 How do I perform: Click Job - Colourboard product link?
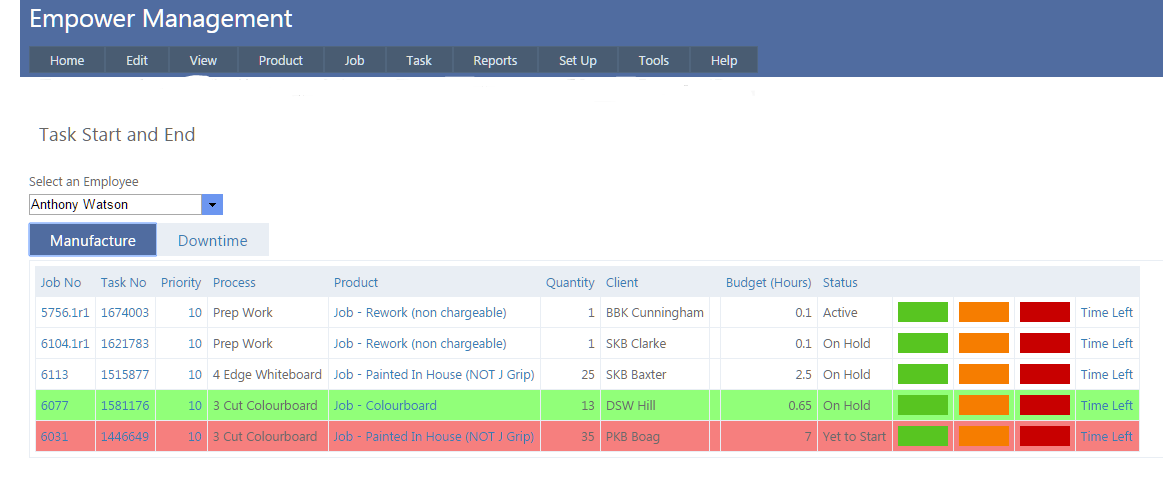coord(385,405)
